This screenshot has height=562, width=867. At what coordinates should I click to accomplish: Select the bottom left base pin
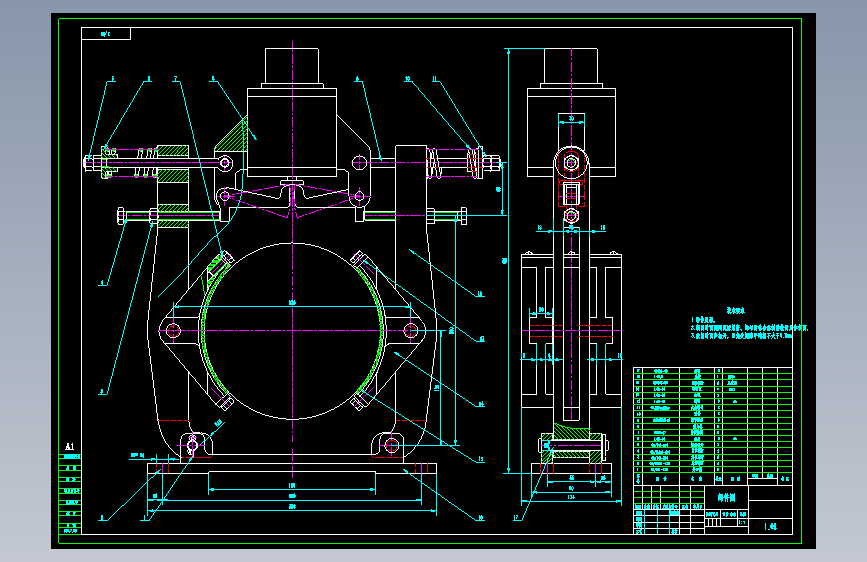pos(192,444)
